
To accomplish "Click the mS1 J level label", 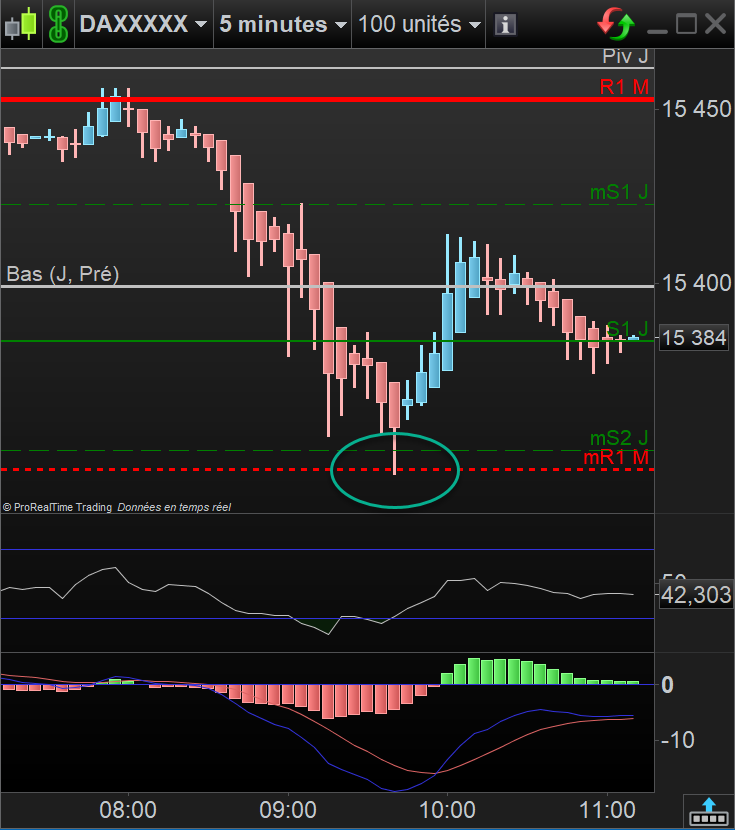I will click(619, 192).
